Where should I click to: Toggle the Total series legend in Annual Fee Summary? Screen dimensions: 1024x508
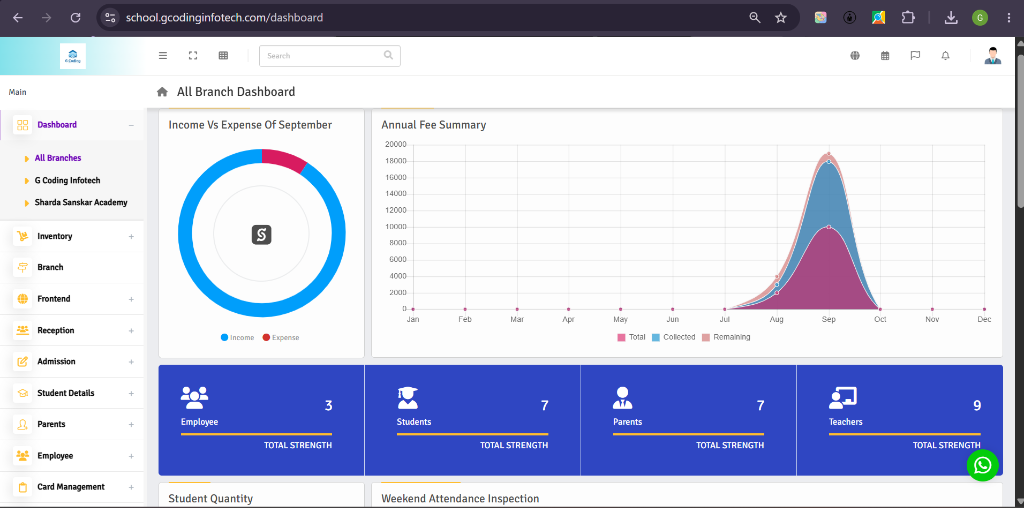point(632,338)
